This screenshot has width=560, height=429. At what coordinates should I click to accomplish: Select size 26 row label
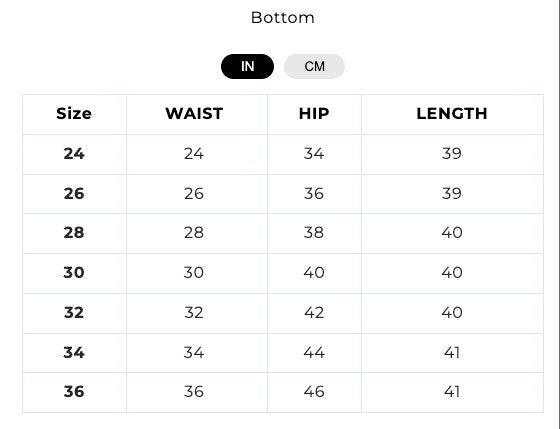[x=74, y=194]
